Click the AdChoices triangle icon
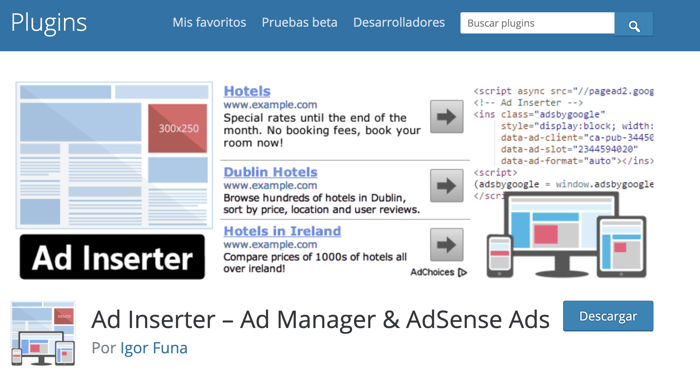700x382 pixels. point(462,272)
